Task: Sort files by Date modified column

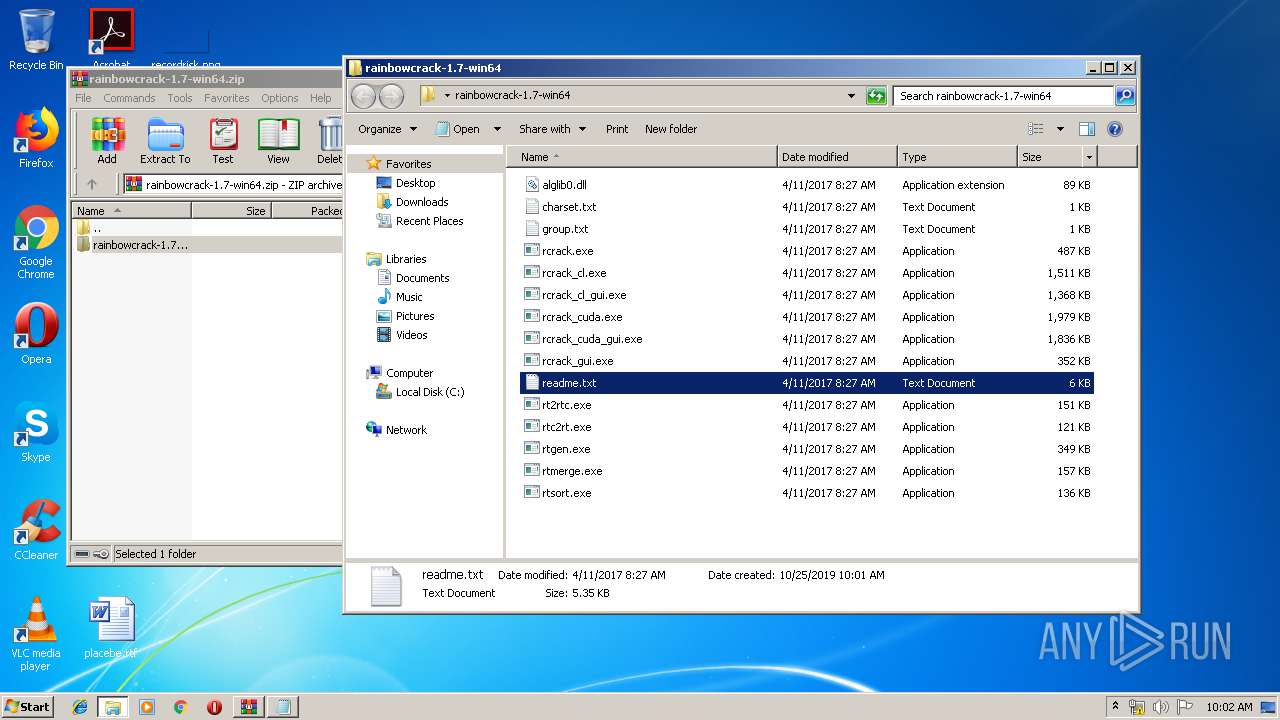Action: [837, 157]
